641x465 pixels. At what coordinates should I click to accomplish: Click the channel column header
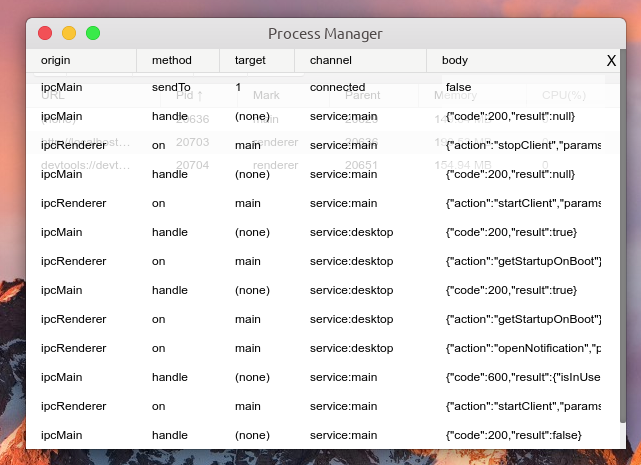[331, 60]
